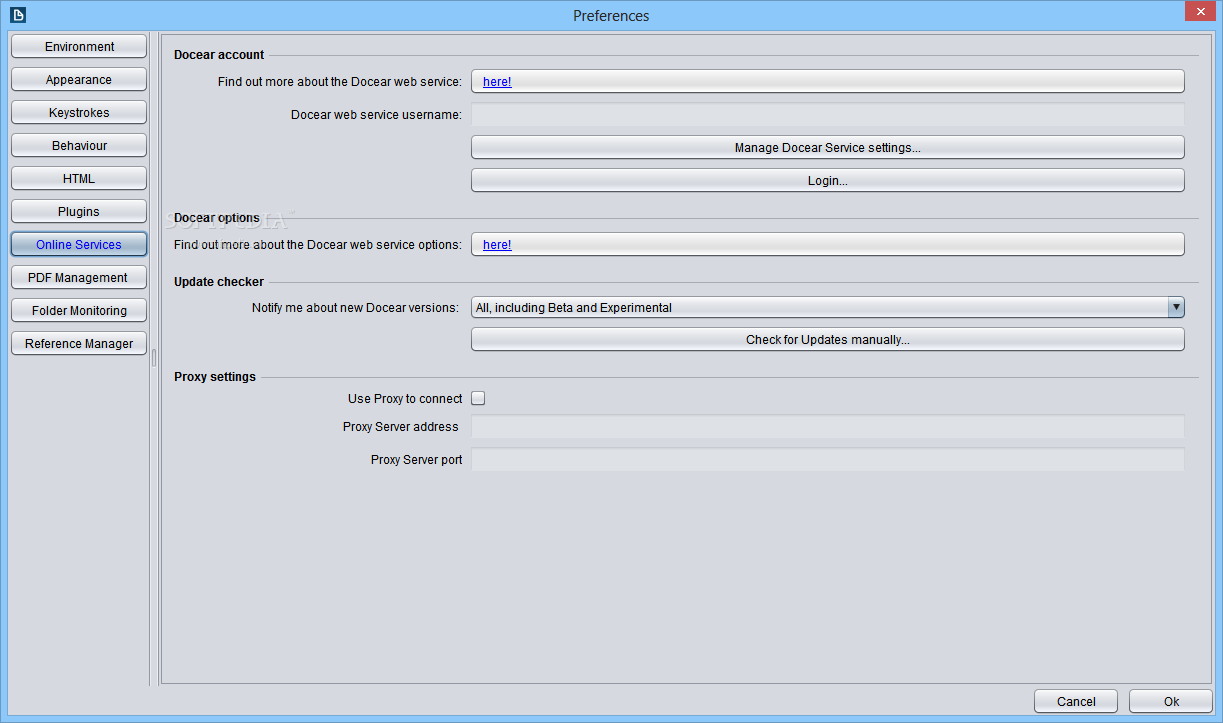Click the Login... button
Screen dimensions: 1223x723
828,181
